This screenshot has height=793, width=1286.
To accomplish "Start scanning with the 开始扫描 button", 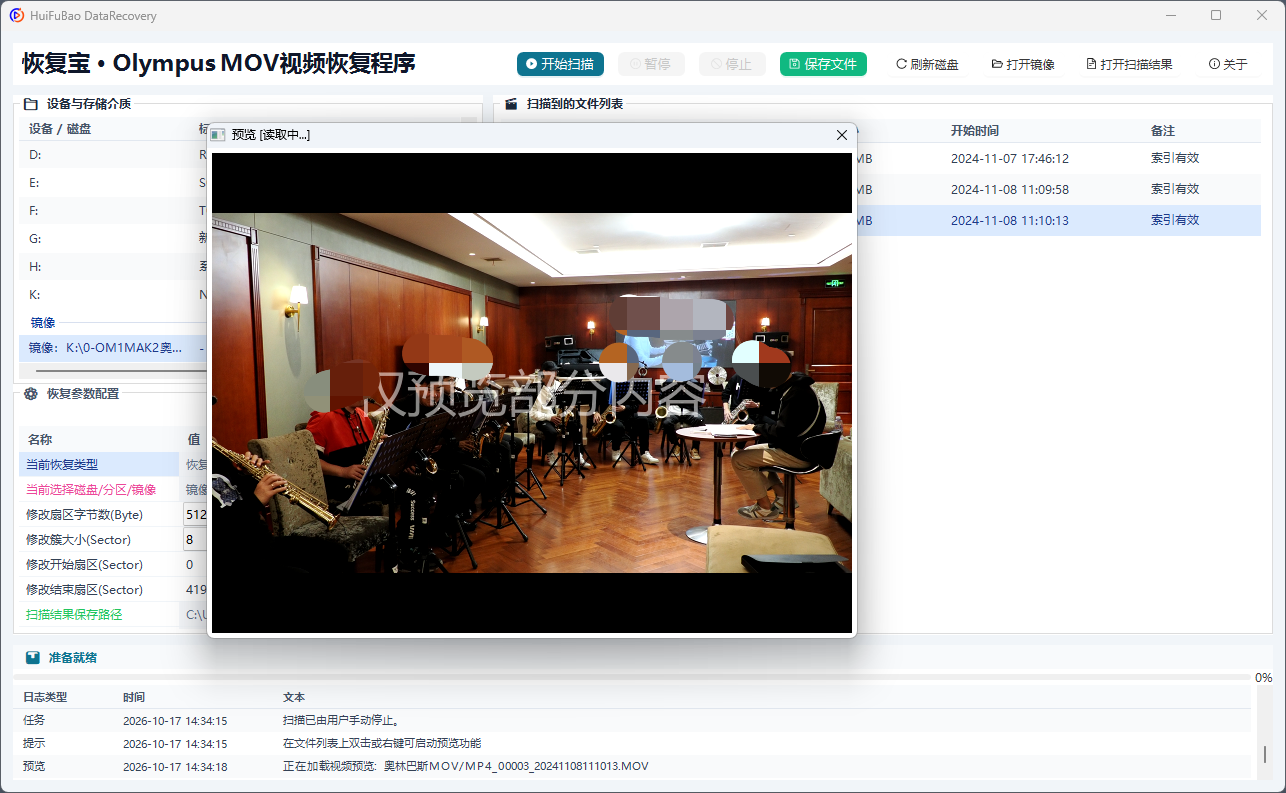I will 560,64.
